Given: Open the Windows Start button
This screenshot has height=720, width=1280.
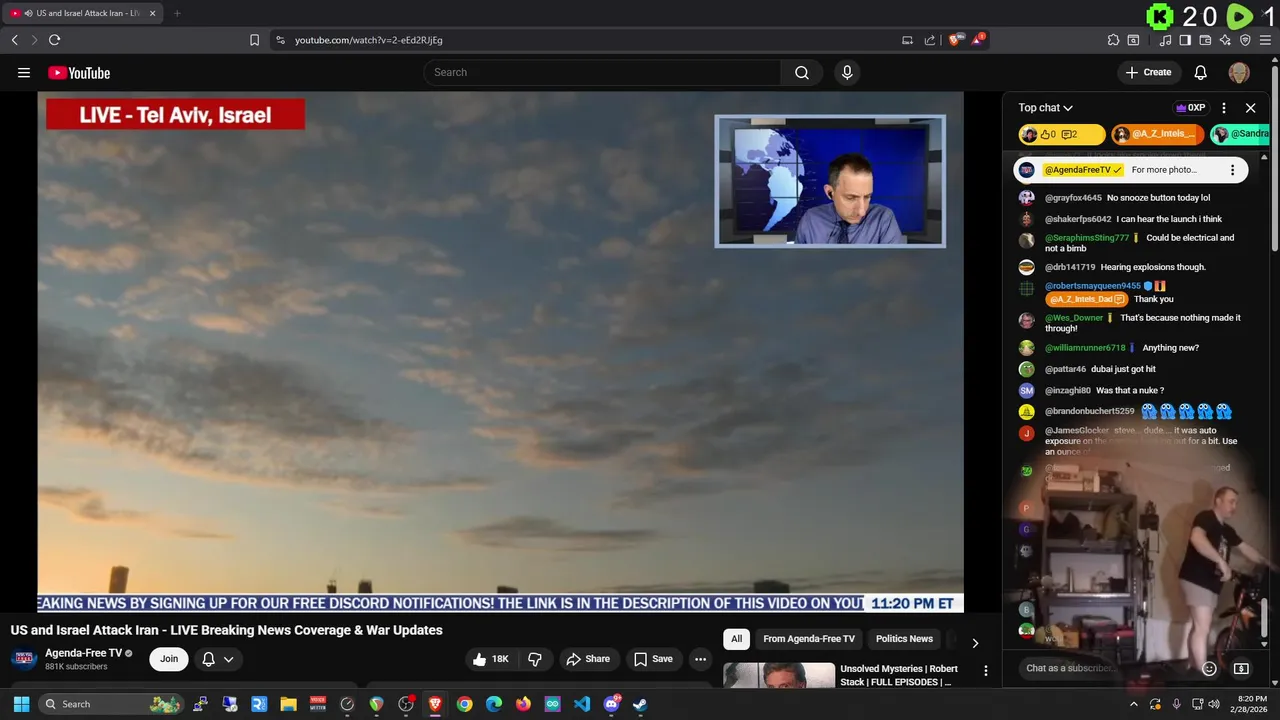Looking at the screenshot, I should click(x=21, y=704).
